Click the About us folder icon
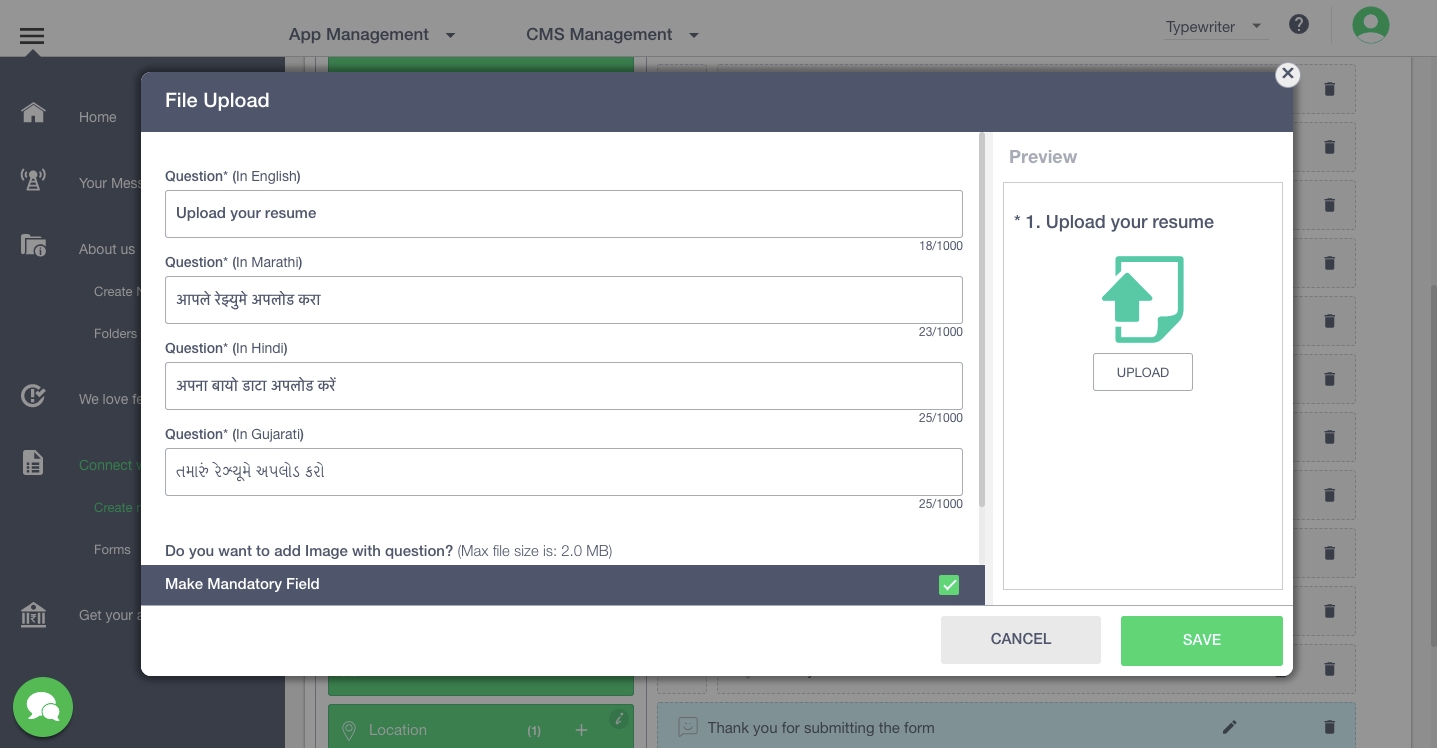Screen dimensions: 1437x748 click(33, 245)
